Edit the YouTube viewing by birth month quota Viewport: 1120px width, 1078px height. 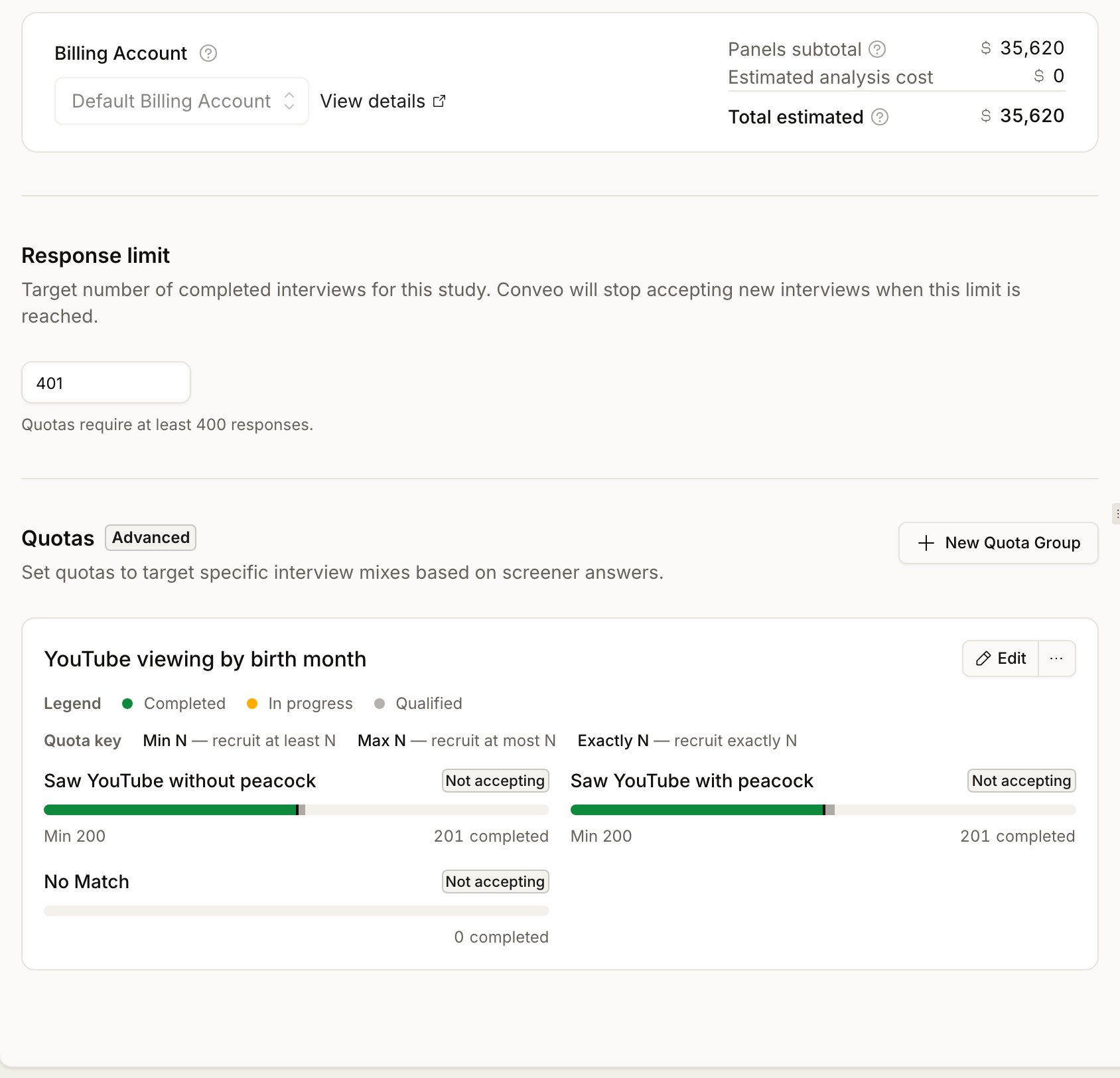1001,658
